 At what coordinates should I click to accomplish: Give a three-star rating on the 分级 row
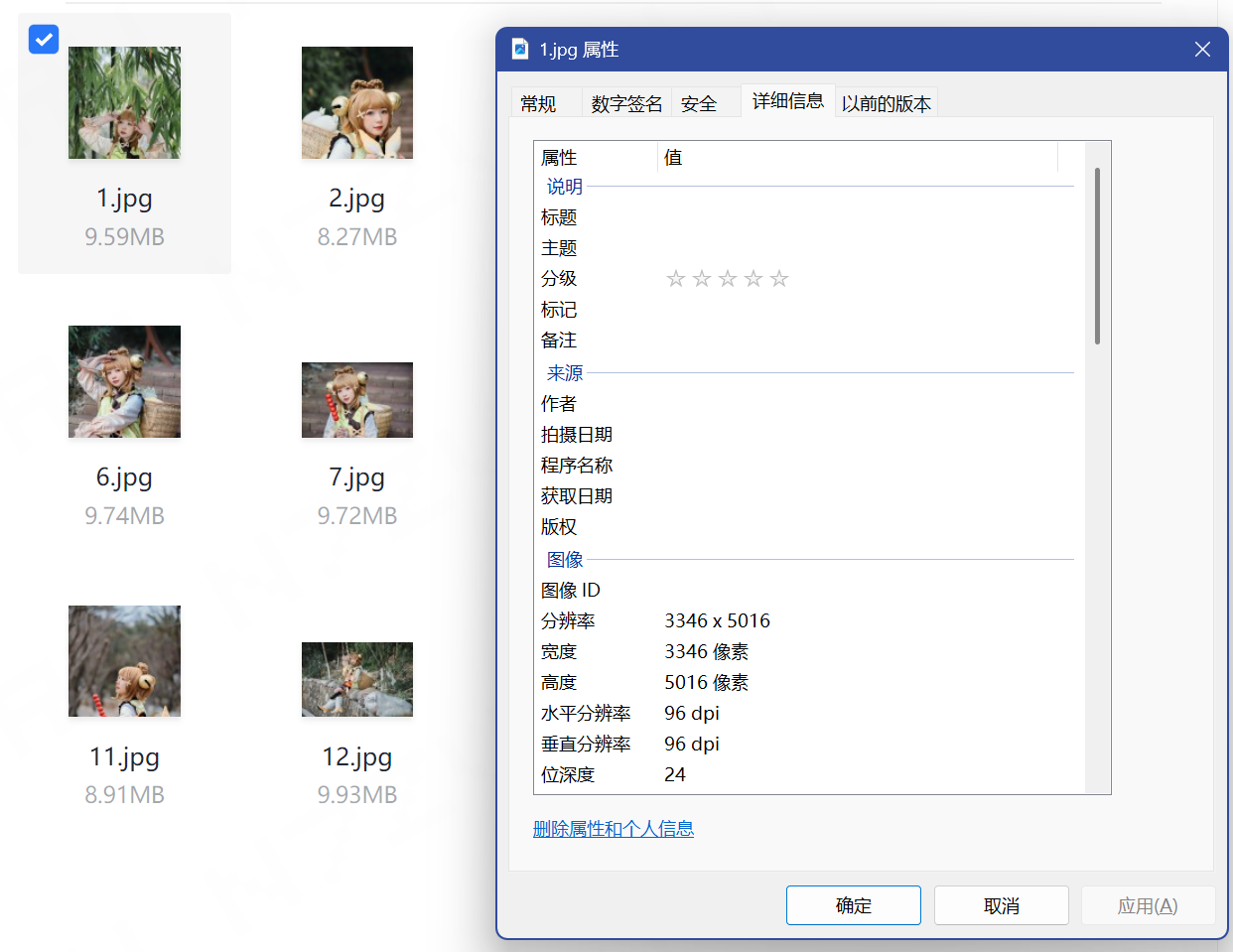727,279
